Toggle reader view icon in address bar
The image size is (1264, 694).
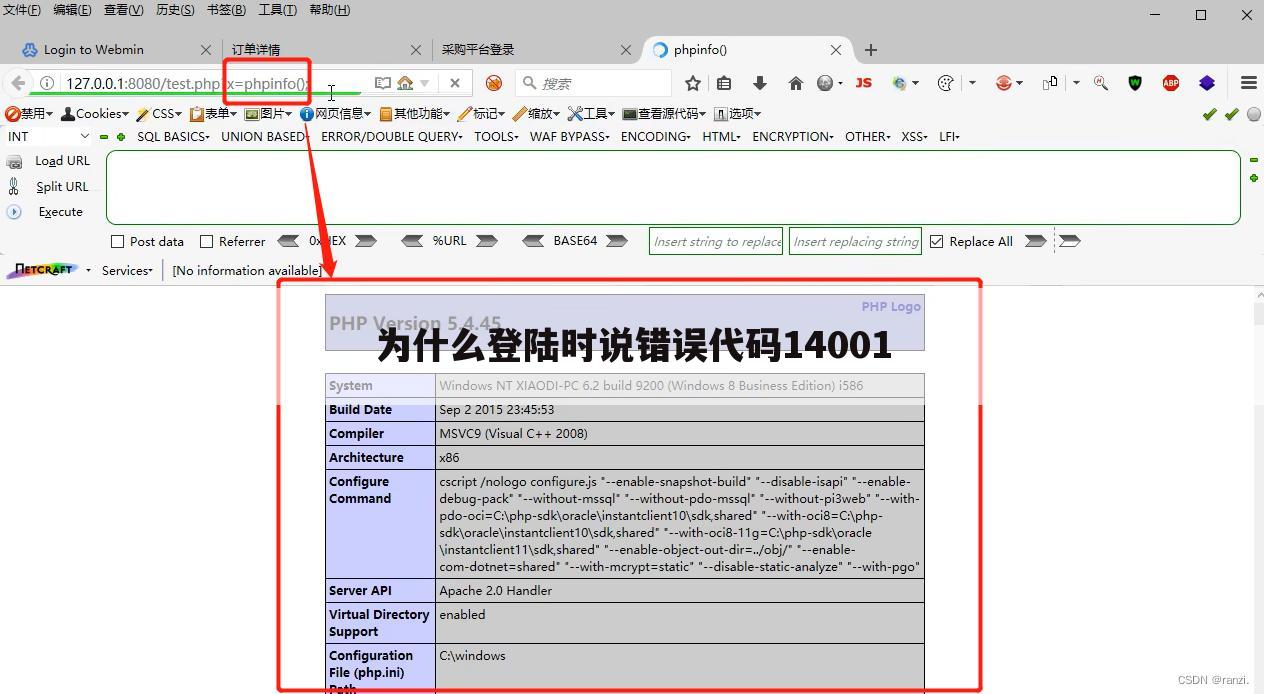pyautogui.click(x=382, y=83)
